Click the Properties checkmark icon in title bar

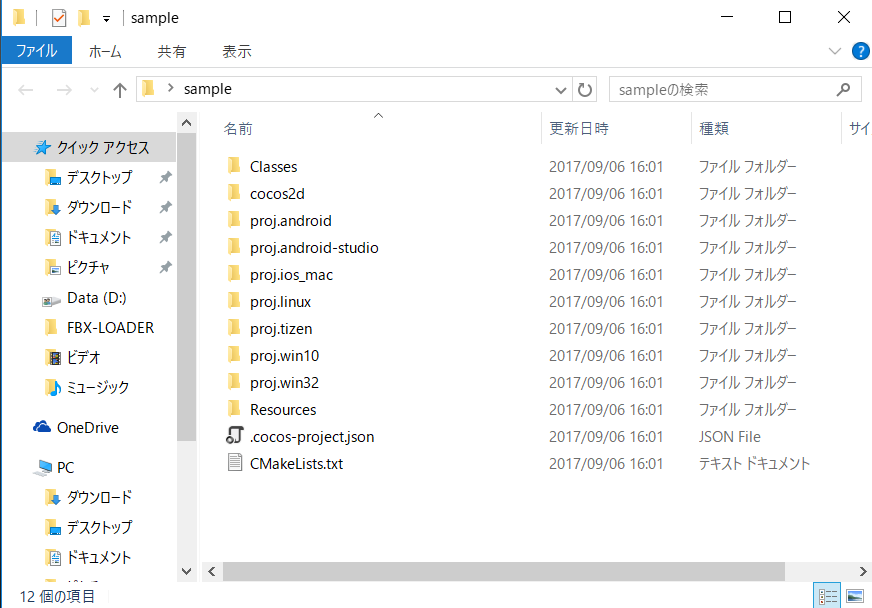pos(59,18)
